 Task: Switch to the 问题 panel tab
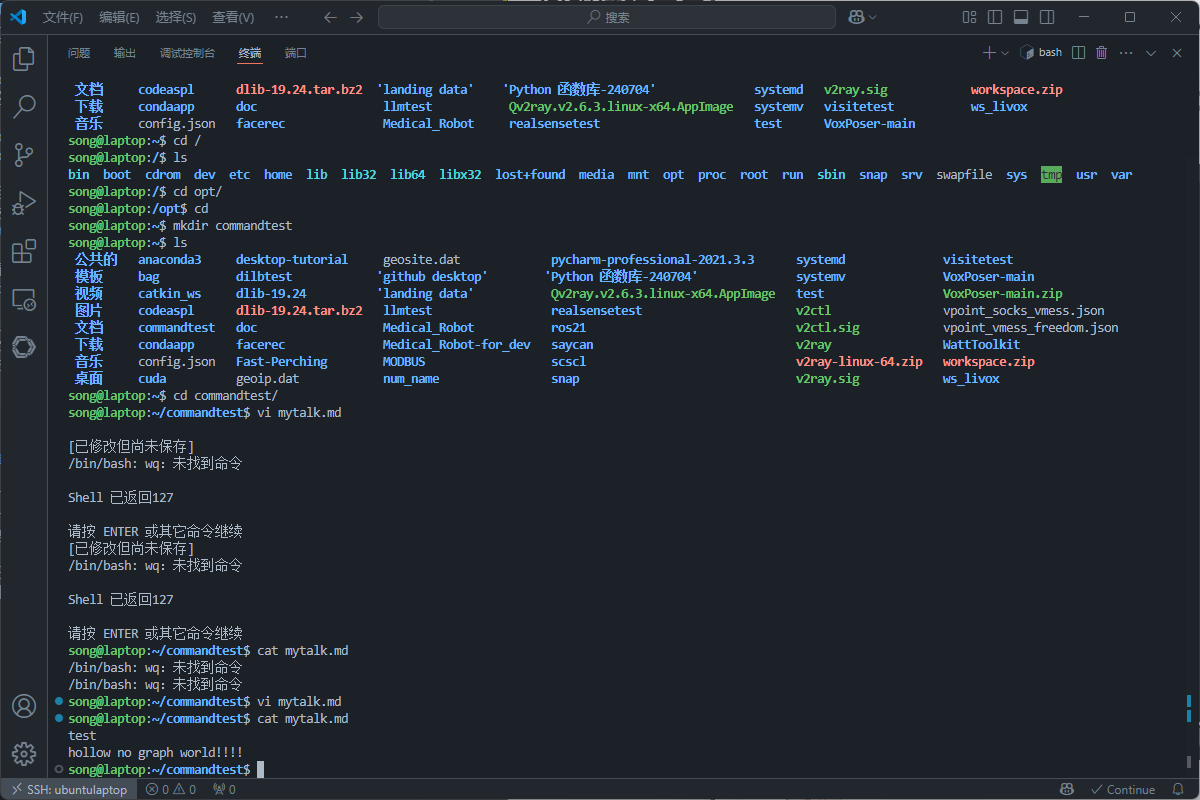79,53
